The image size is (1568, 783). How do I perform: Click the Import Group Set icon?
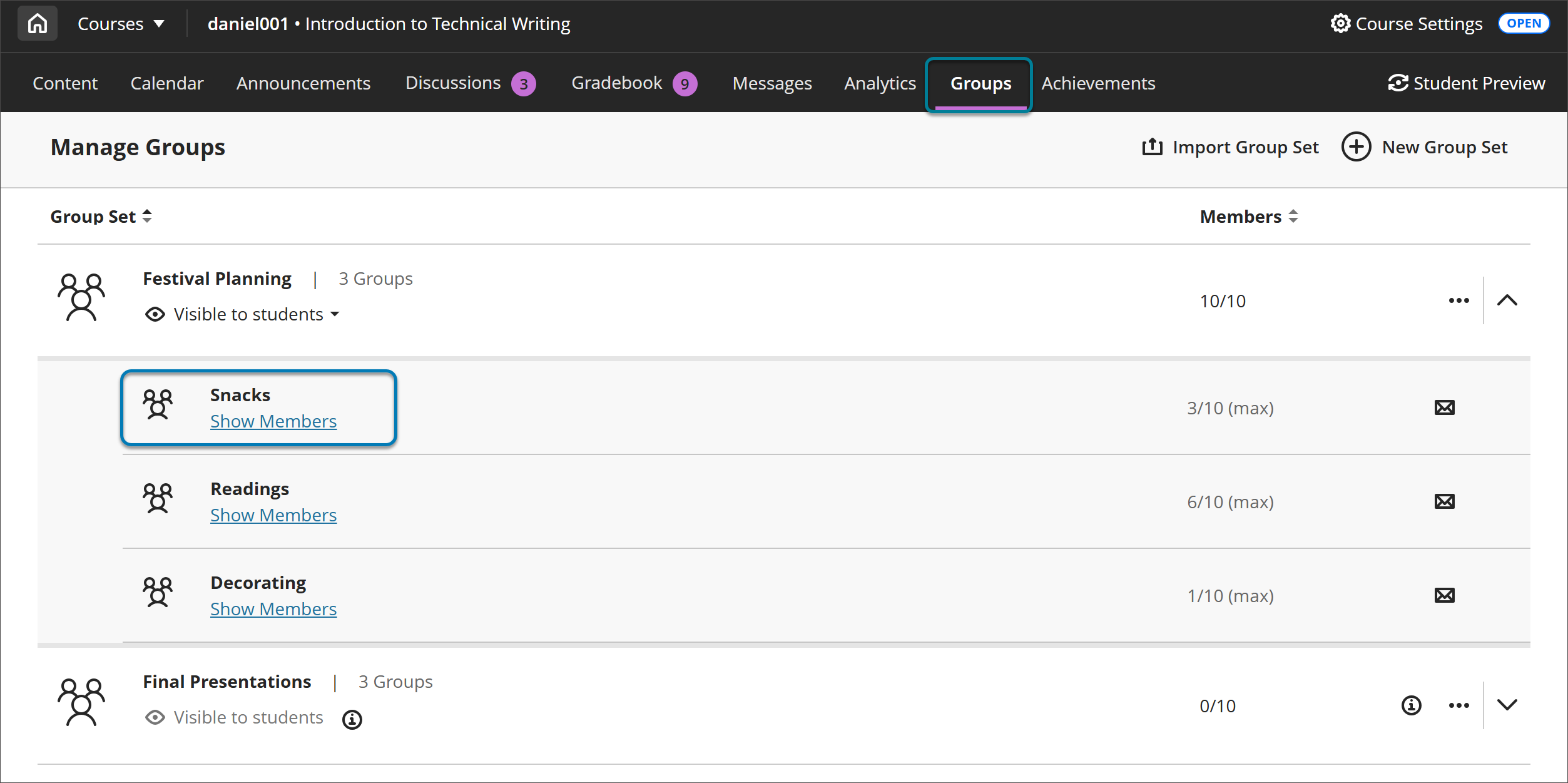point(1153,146)
